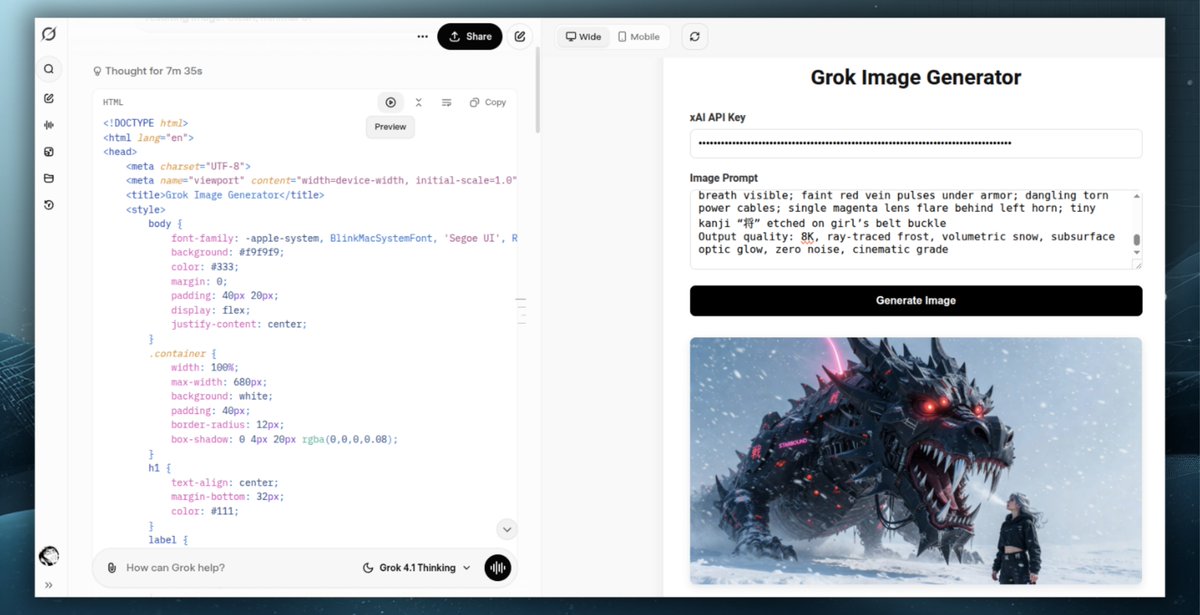Switch preview to Mobile view
The height and width of the screenshot is (615, 1200).
tap(639, 37)
